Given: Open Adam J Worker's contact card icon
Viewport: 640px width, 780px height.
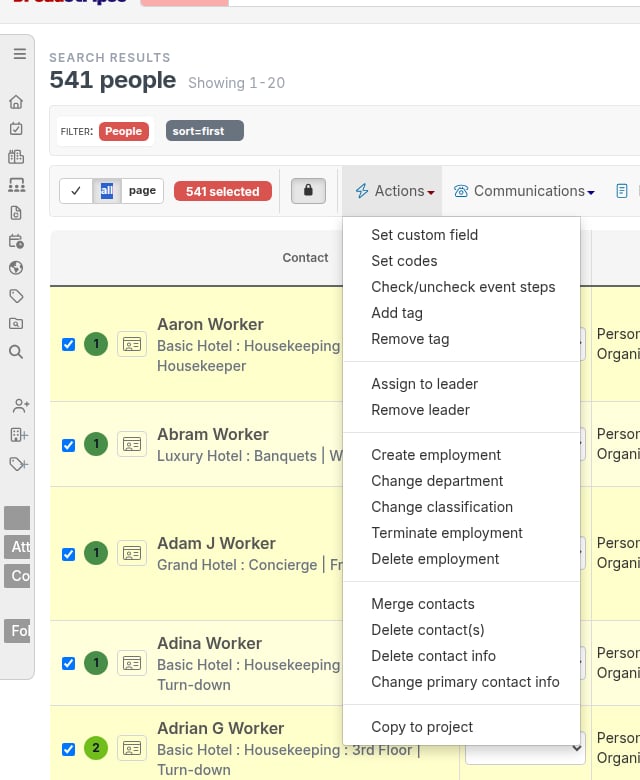Looking at the screenshot, I should click(132, 553).
